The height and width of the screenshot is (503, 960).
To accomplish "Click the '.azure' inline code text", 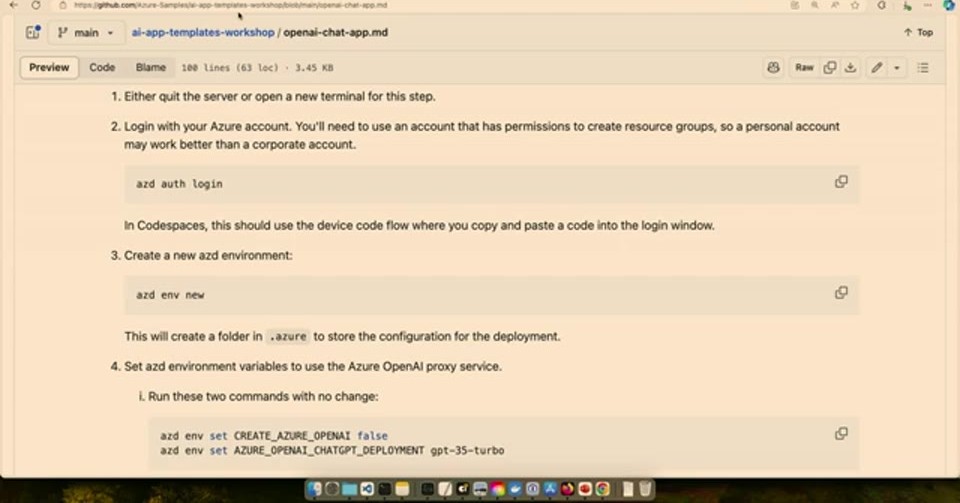I will [288, 337].
